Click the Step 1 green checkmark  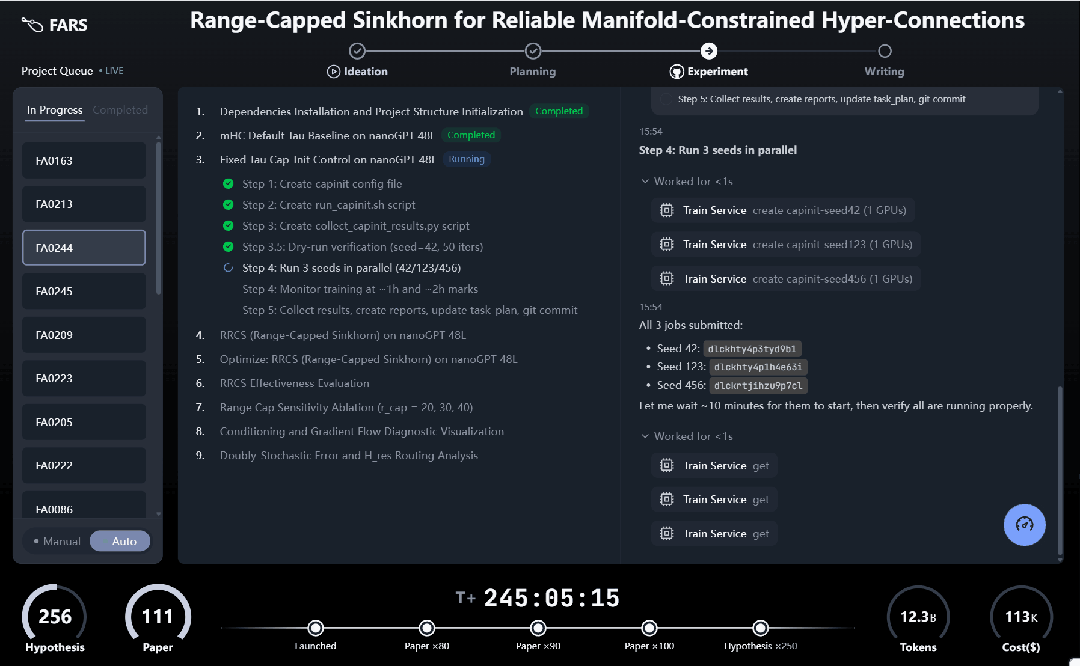[228, 184]
